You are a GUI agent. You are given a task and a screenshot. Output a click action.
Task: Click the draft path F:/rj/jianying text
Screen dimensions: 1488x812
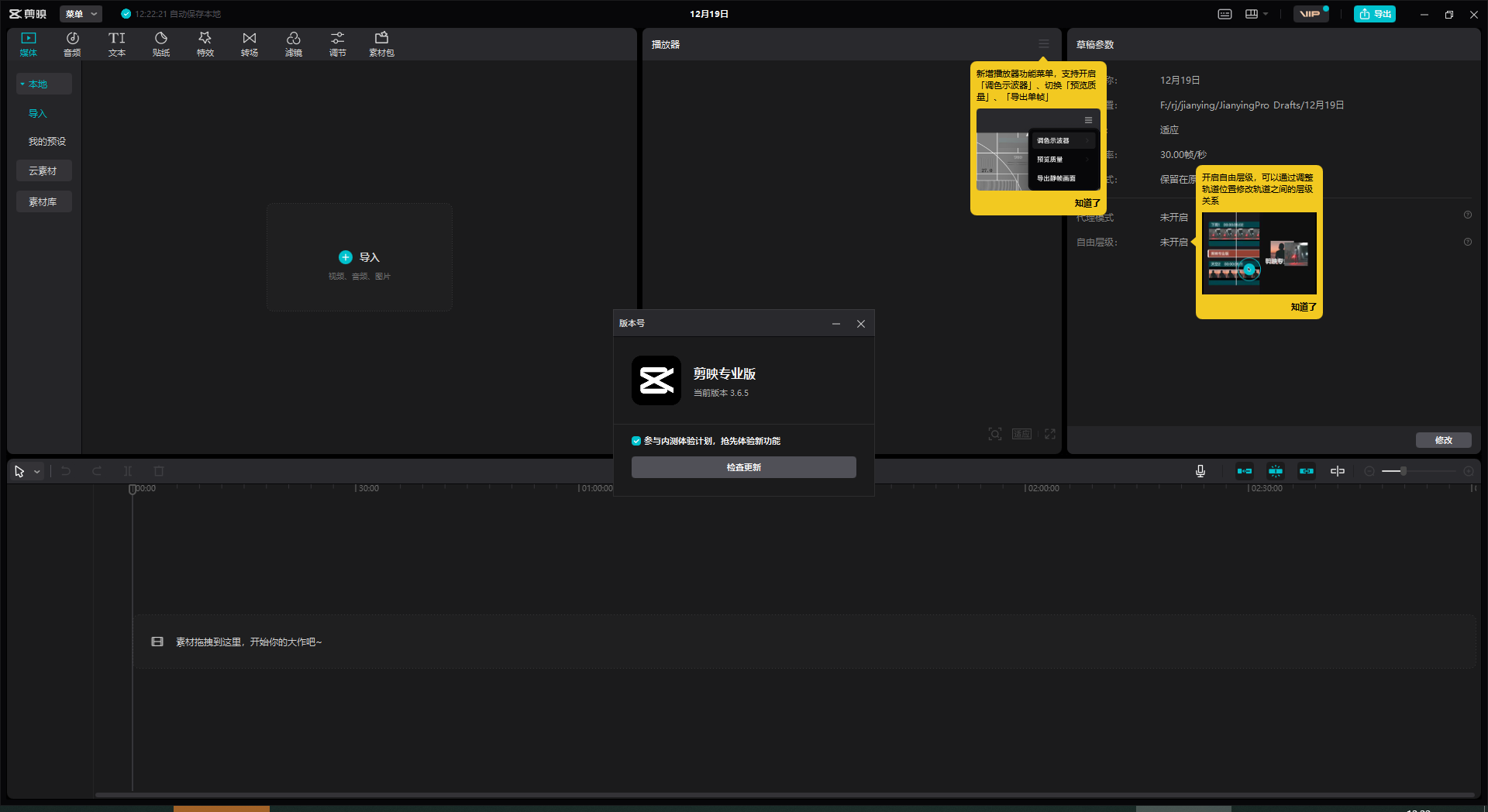click(1252, 105)
